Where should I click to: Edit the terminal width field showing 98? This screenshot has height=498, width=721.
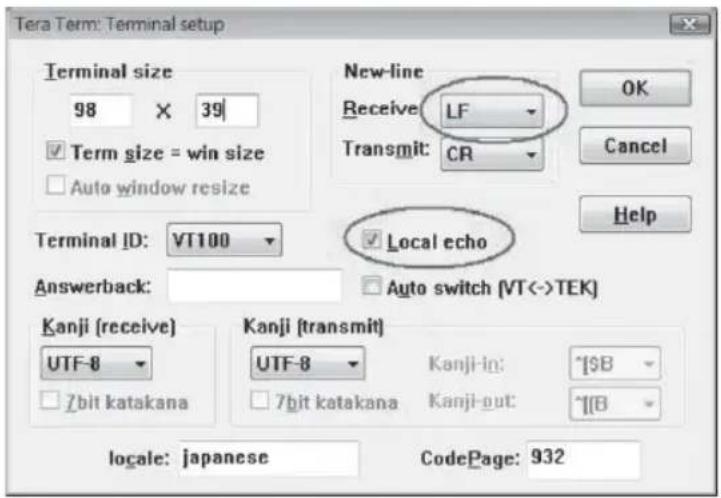[x=101, y=110]
